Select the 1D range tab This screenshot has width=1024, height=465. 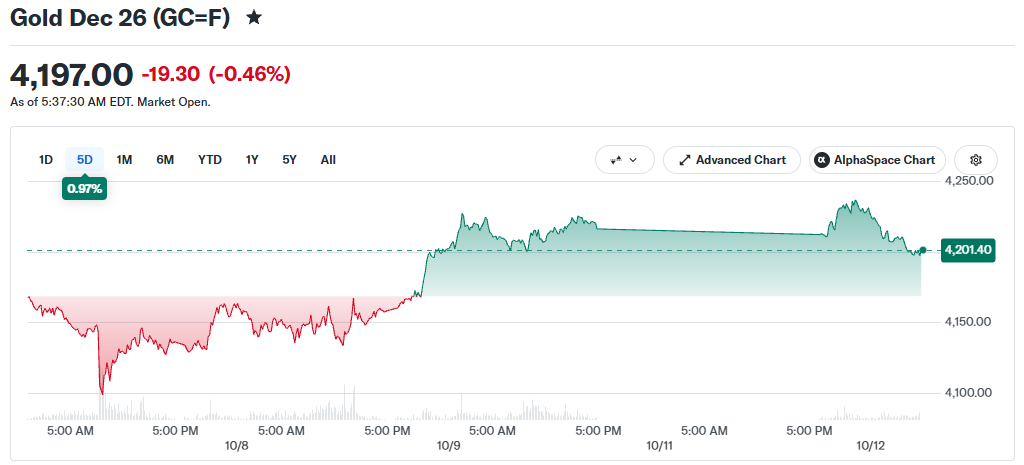46,160
